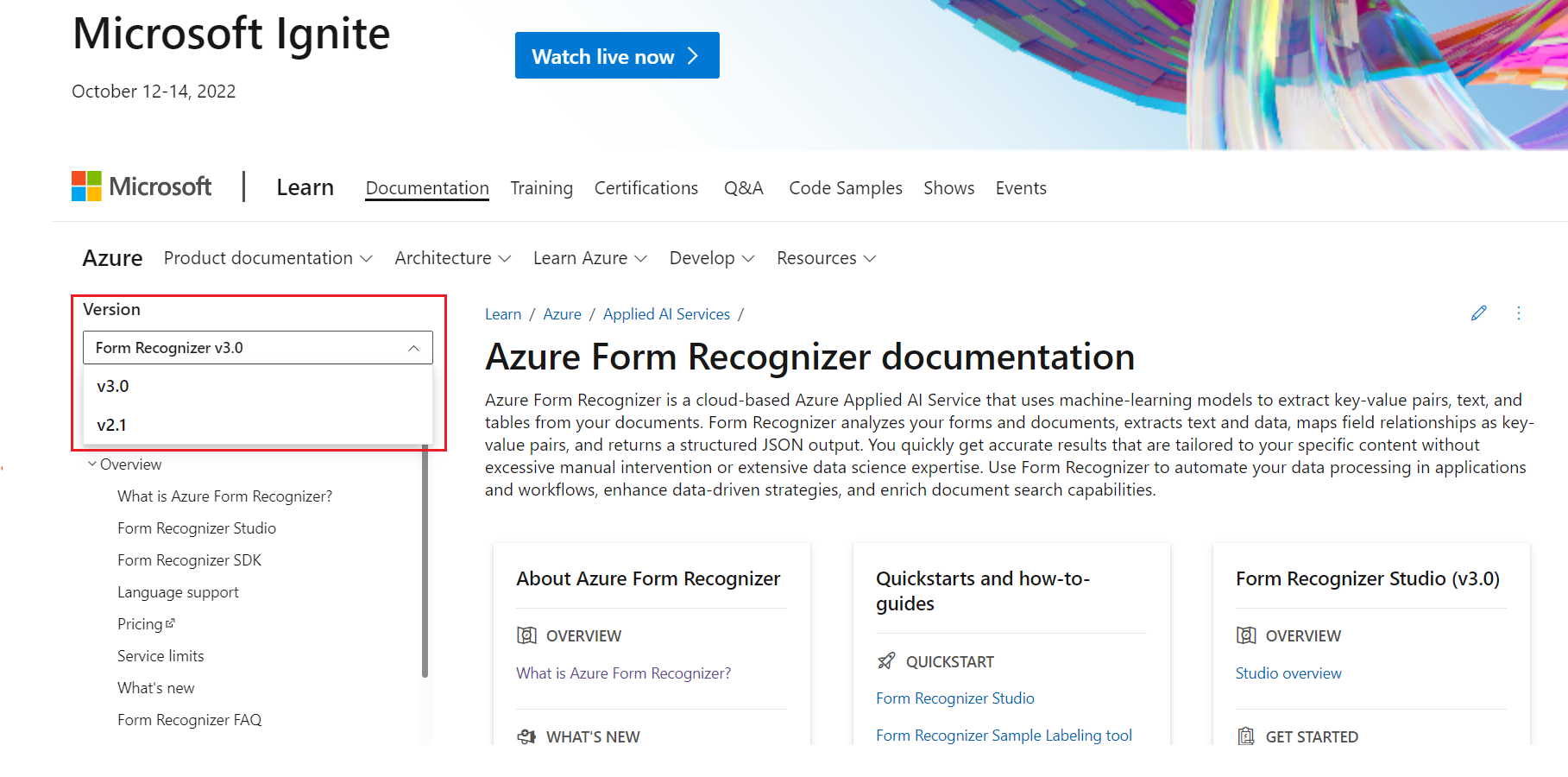Image resolution: width=1568 pixels, height=777 pixels.
Task: Click the Overview icon under About Azure Form Recognizer
Action: (526, 635)
